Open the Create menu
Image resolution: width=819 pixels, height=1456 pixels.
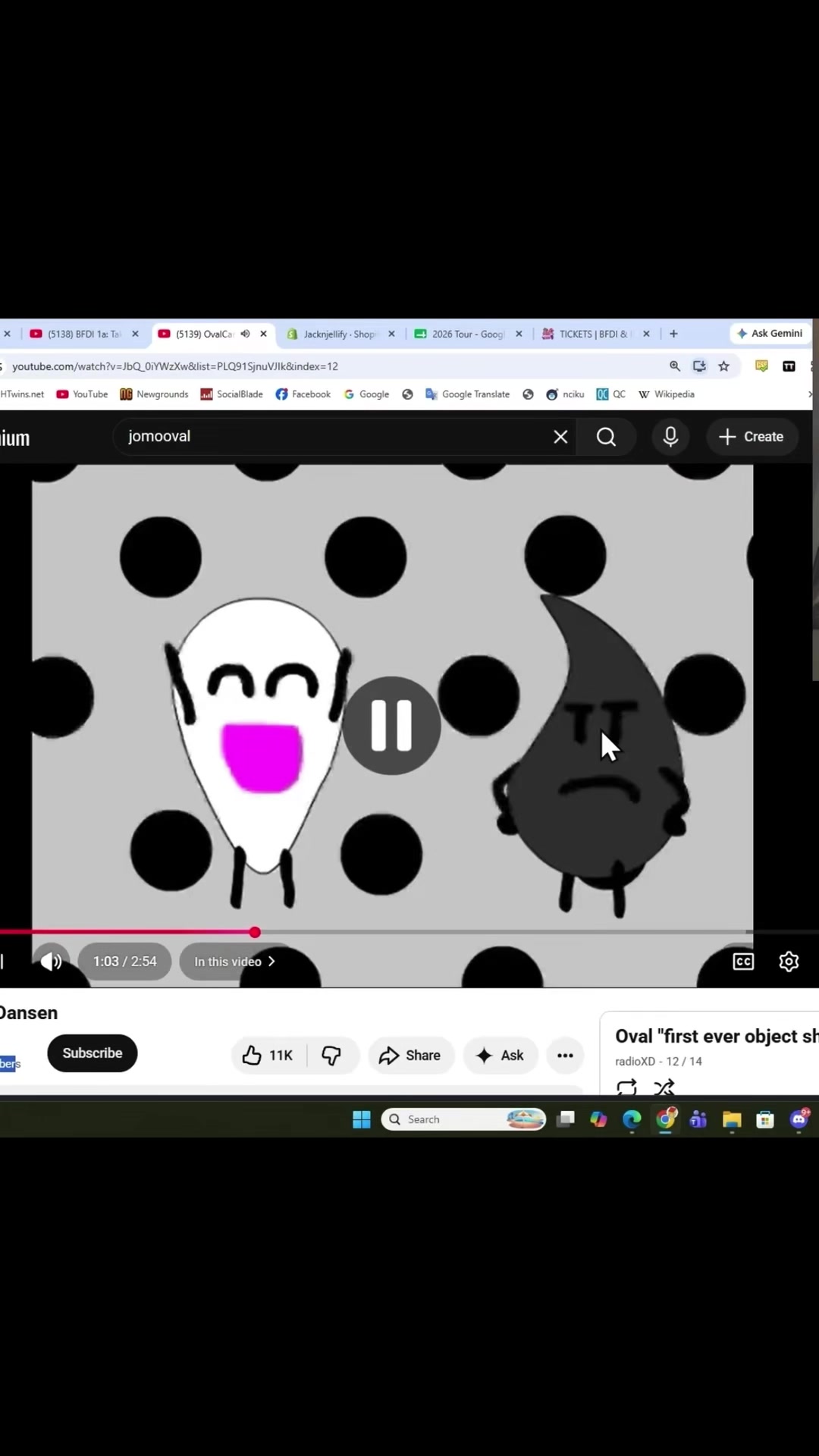(752, 437)
